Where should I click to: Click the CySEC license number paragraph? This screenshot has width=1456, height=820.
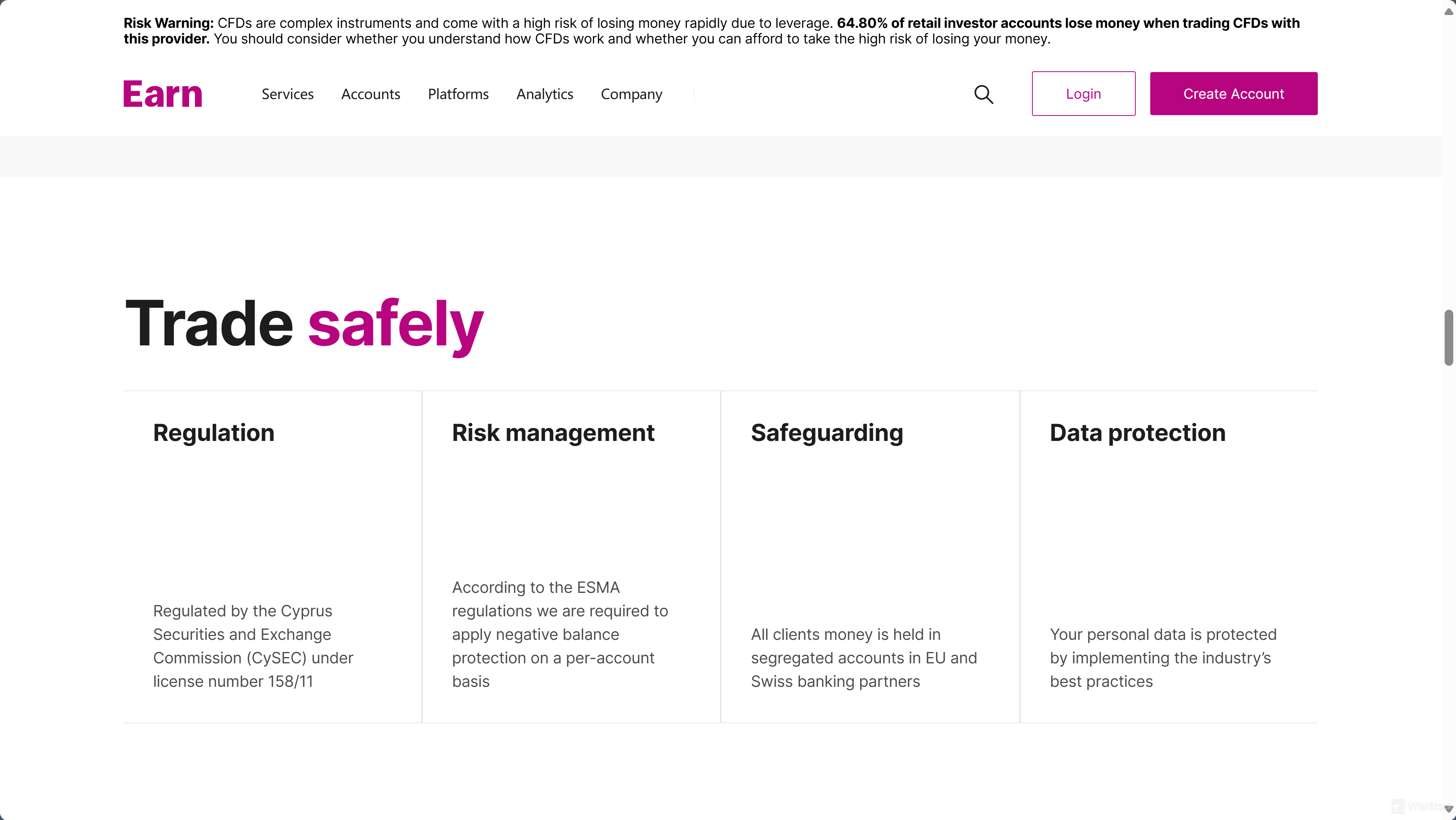point(253,646)
